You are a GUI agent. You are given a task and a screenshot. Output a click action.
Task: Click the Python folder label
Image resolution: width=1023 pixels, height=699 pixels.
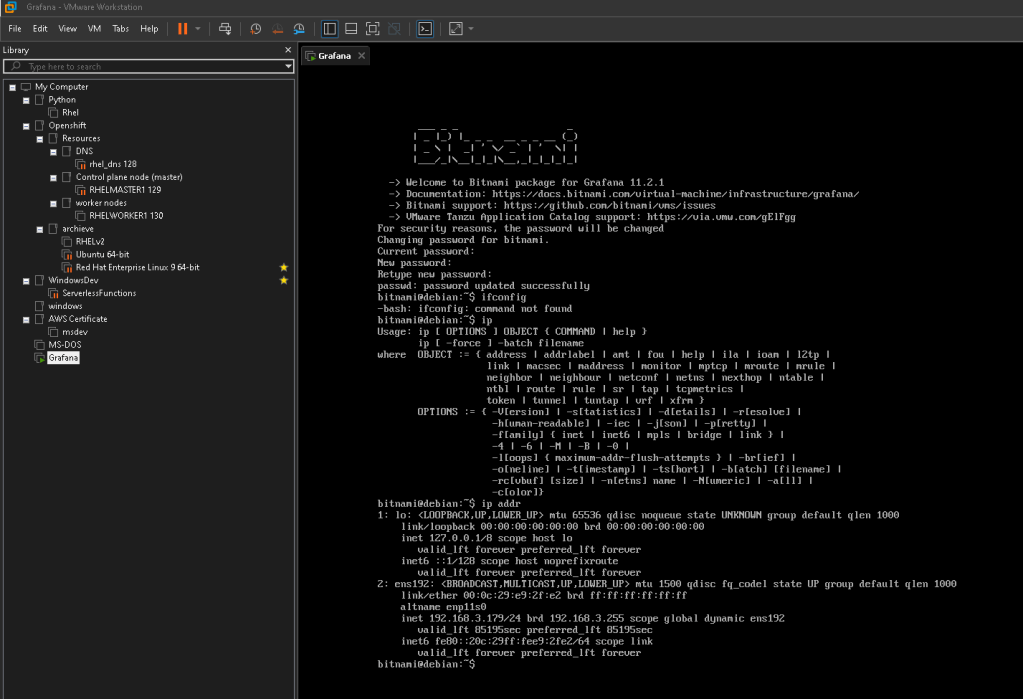click(x=61, y=100)
